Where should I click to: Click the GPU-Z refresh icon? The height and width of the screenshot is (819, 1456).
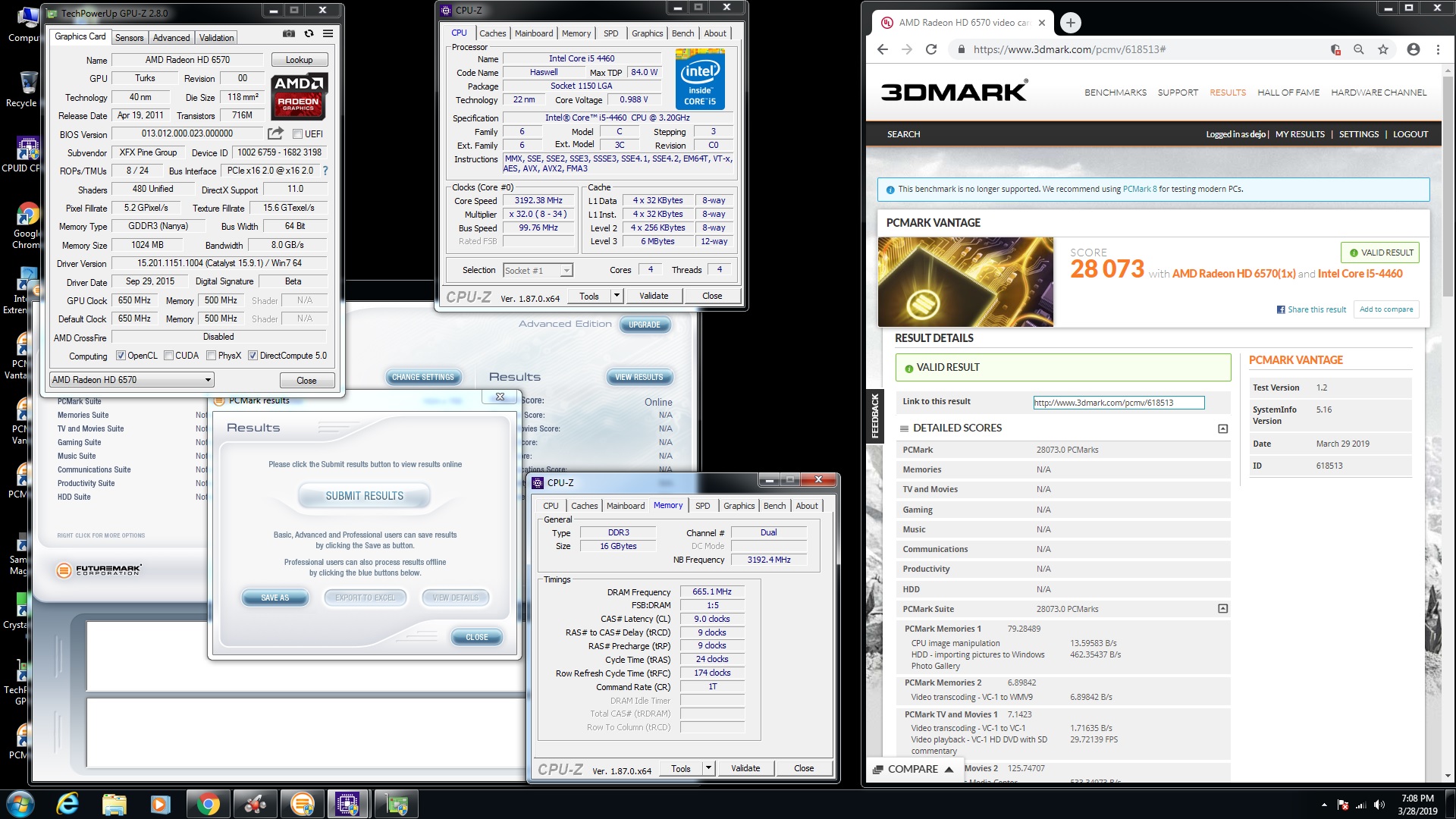click(x=309, y=33)
